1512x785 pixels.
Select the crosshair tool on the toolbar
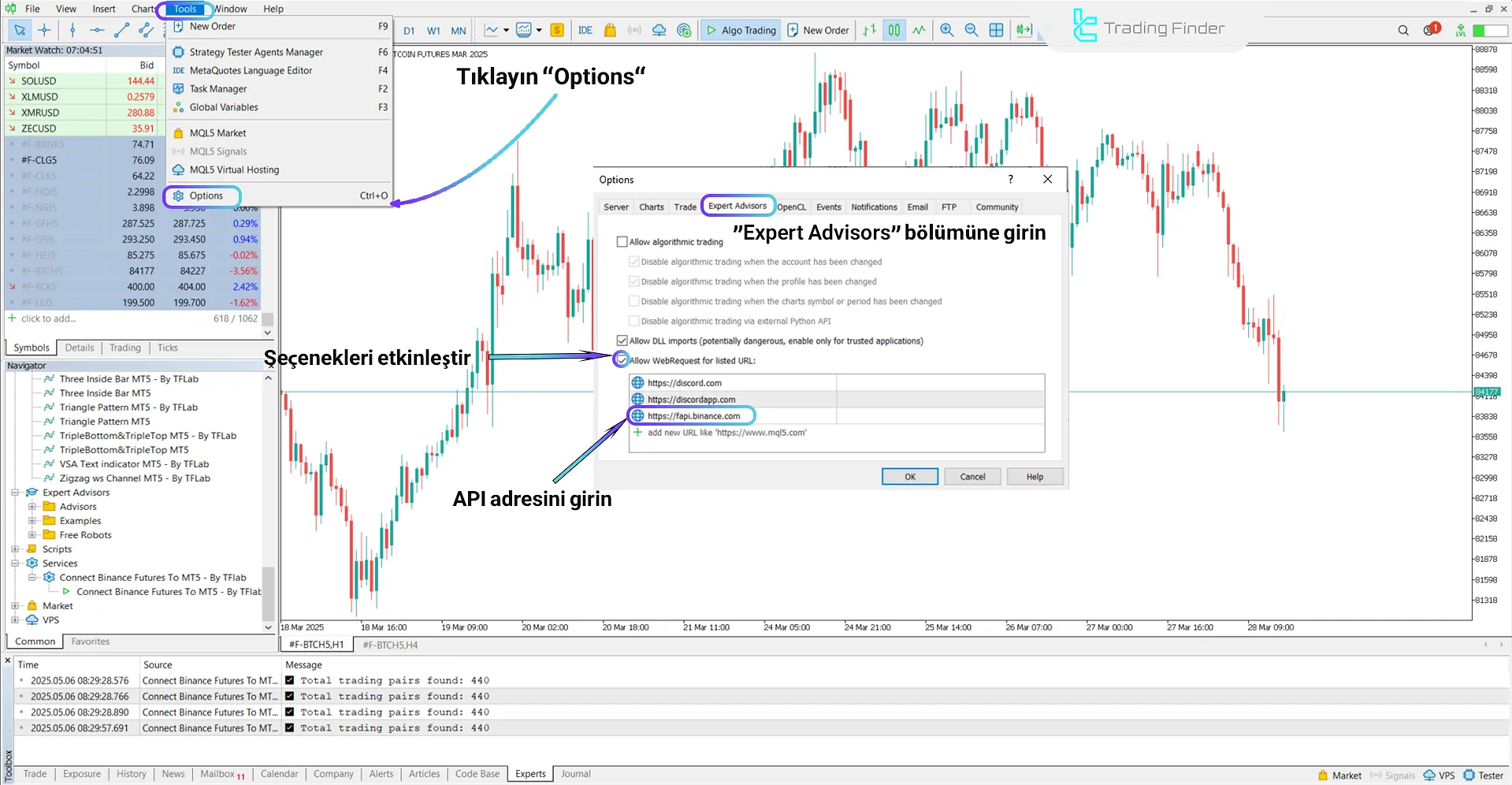click(44, 30)
